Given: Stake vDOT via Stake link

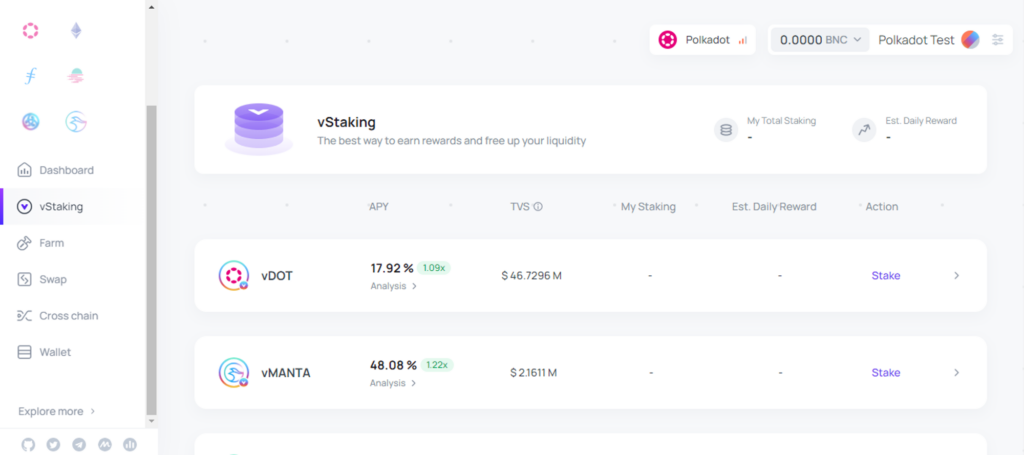Looking at the screenshot, I should pyautogui.click(x=886, y=275).
